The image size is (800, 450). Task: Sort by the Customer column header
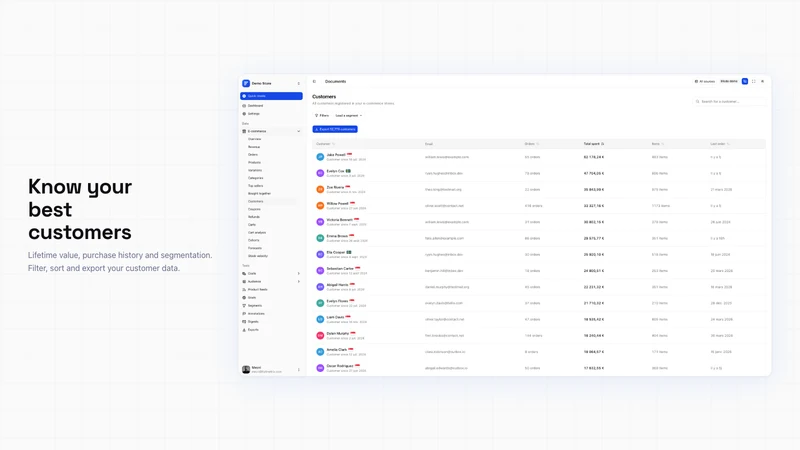[326, 144]
